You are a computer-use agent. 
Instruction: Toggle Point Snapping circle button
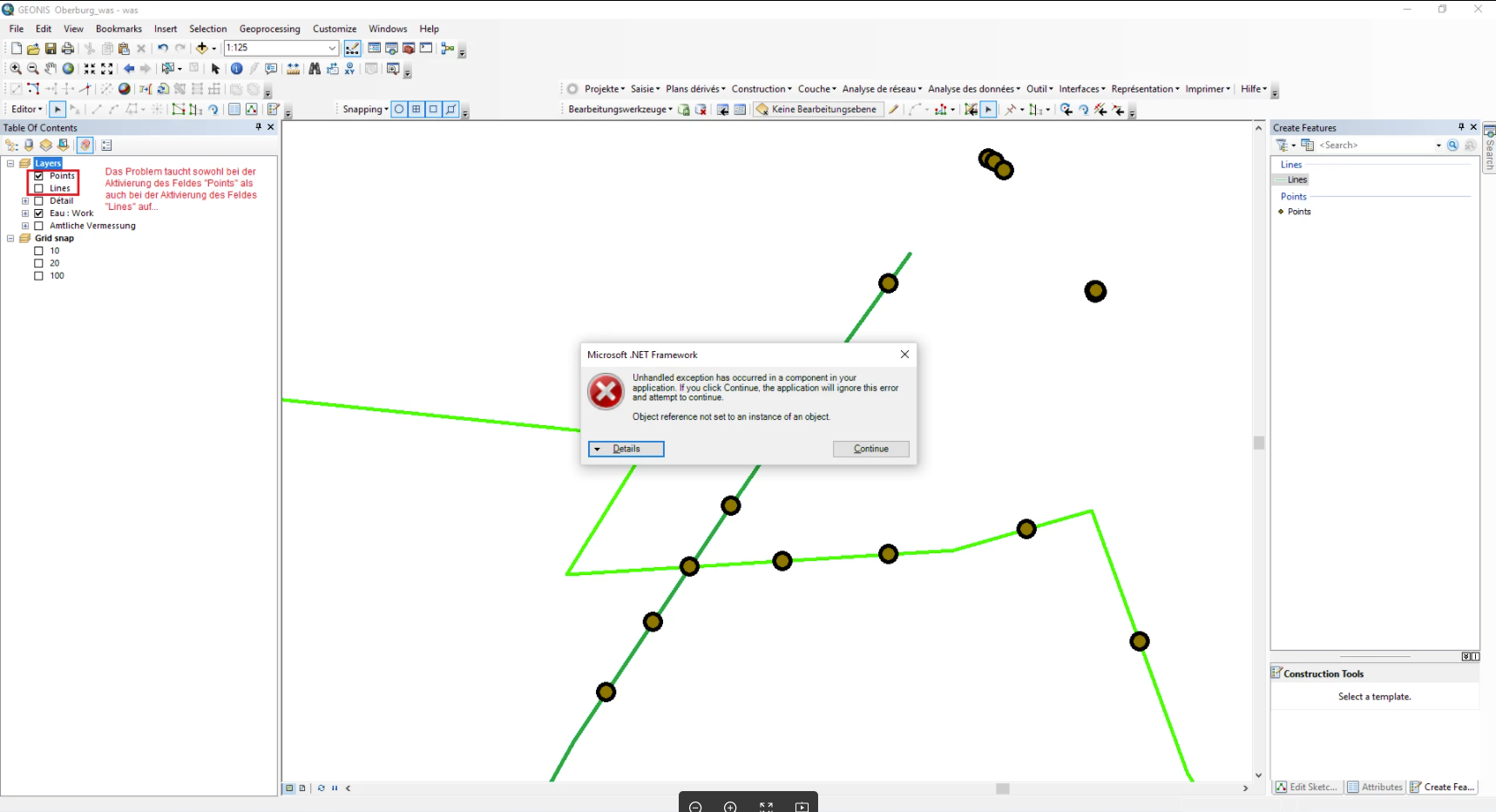(399, 109)
